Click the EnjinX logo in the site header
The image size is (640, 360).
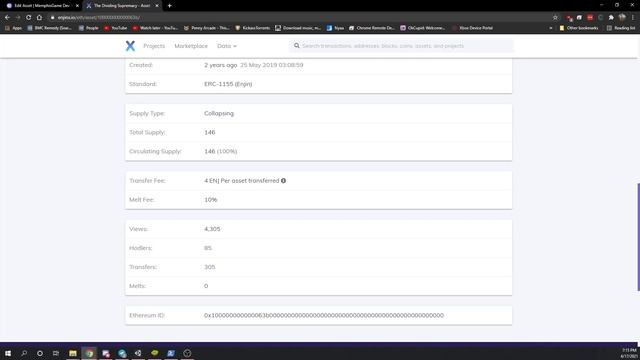tap(130, 46)
